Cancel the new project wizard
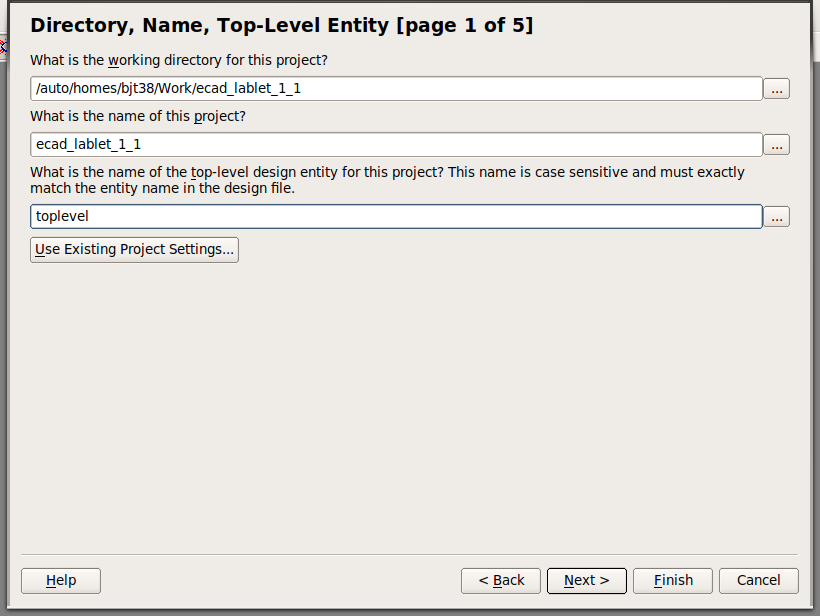 click(x=758, y=580)
